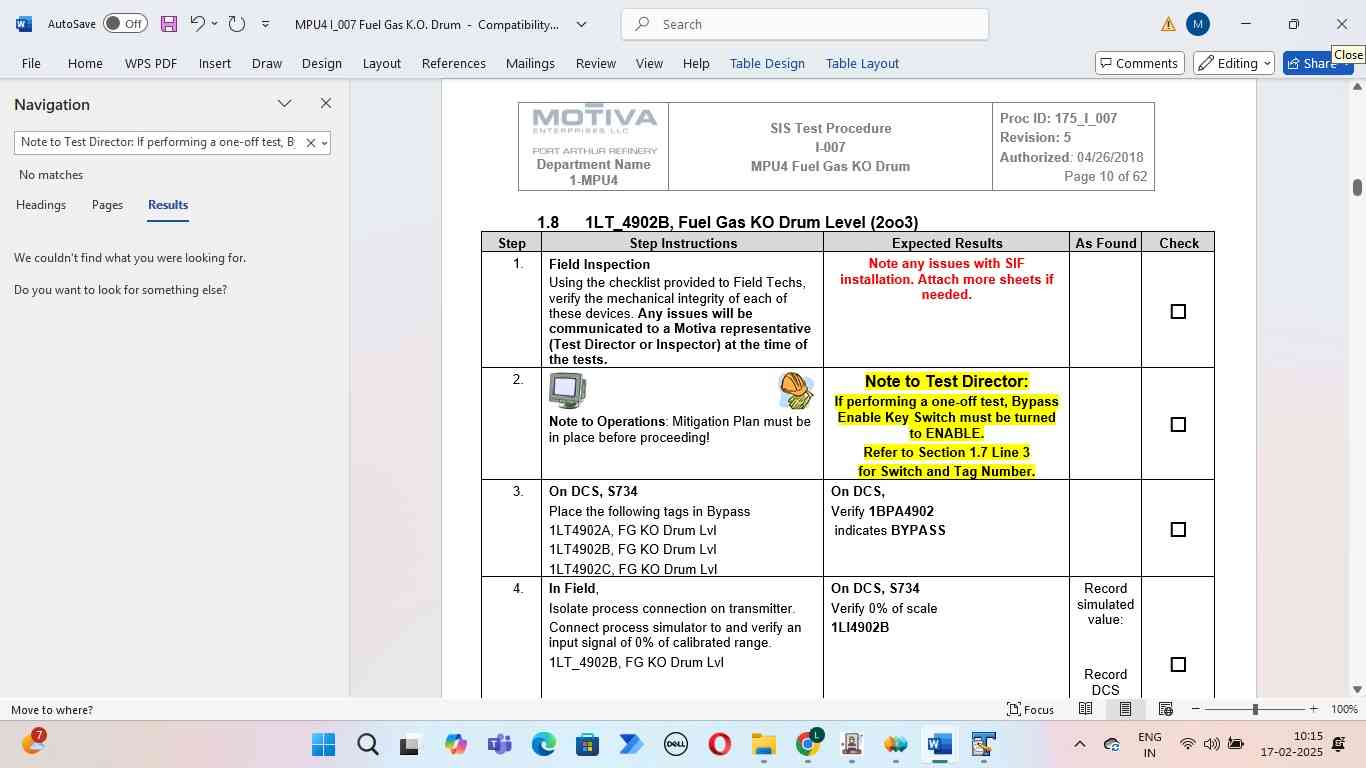Switch to Web Layout view icon
1366x768 pixels.
pos(1165,709)
